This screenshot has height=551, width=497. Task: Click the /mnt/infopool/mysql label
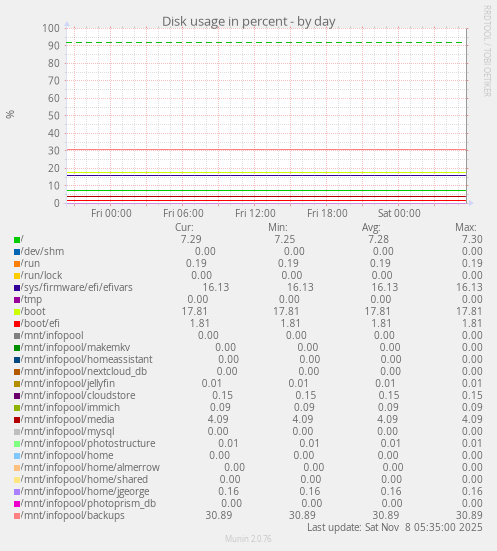click(68, 432)
